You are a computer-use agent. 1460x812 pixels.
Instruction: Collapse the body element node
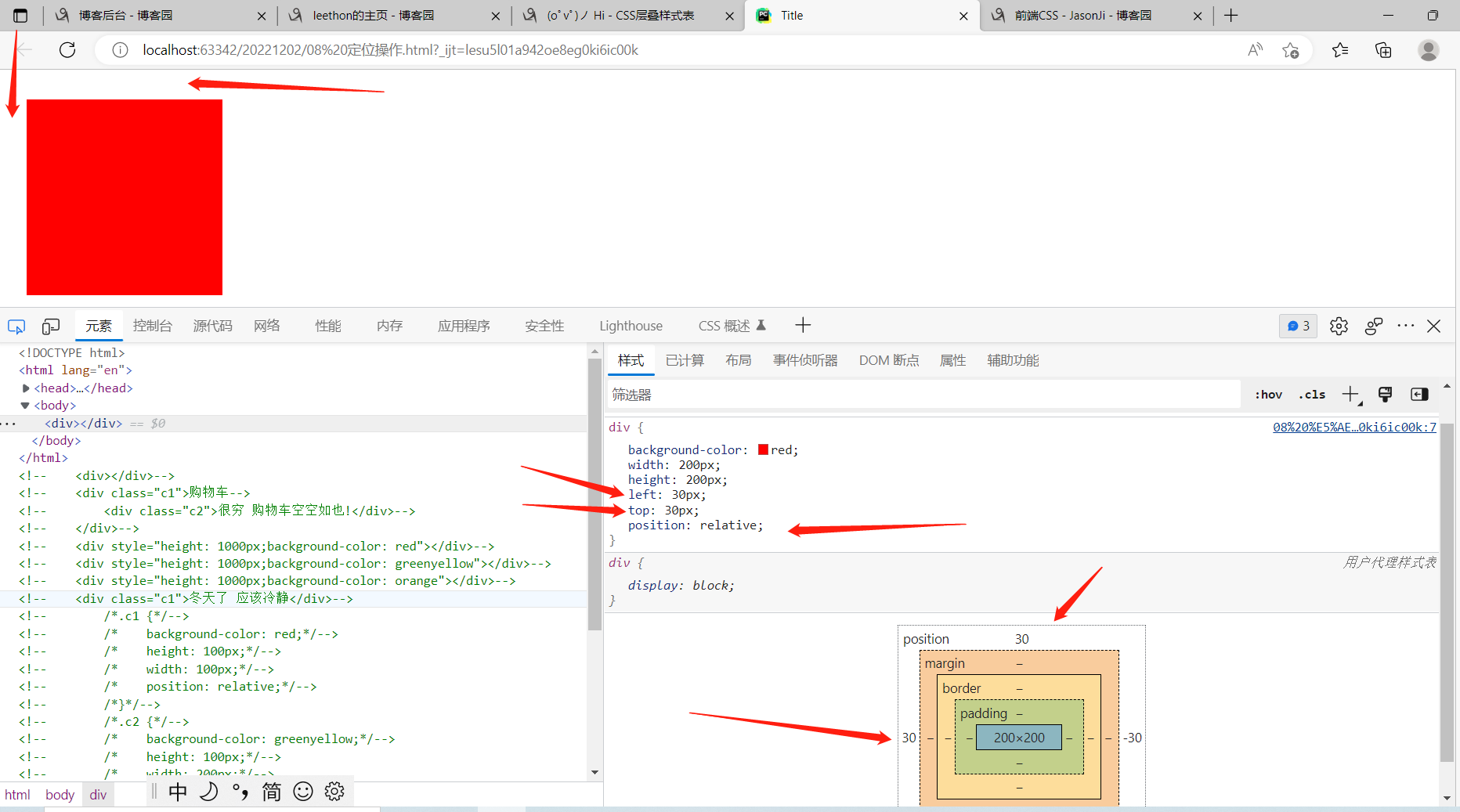pos(25,406)
